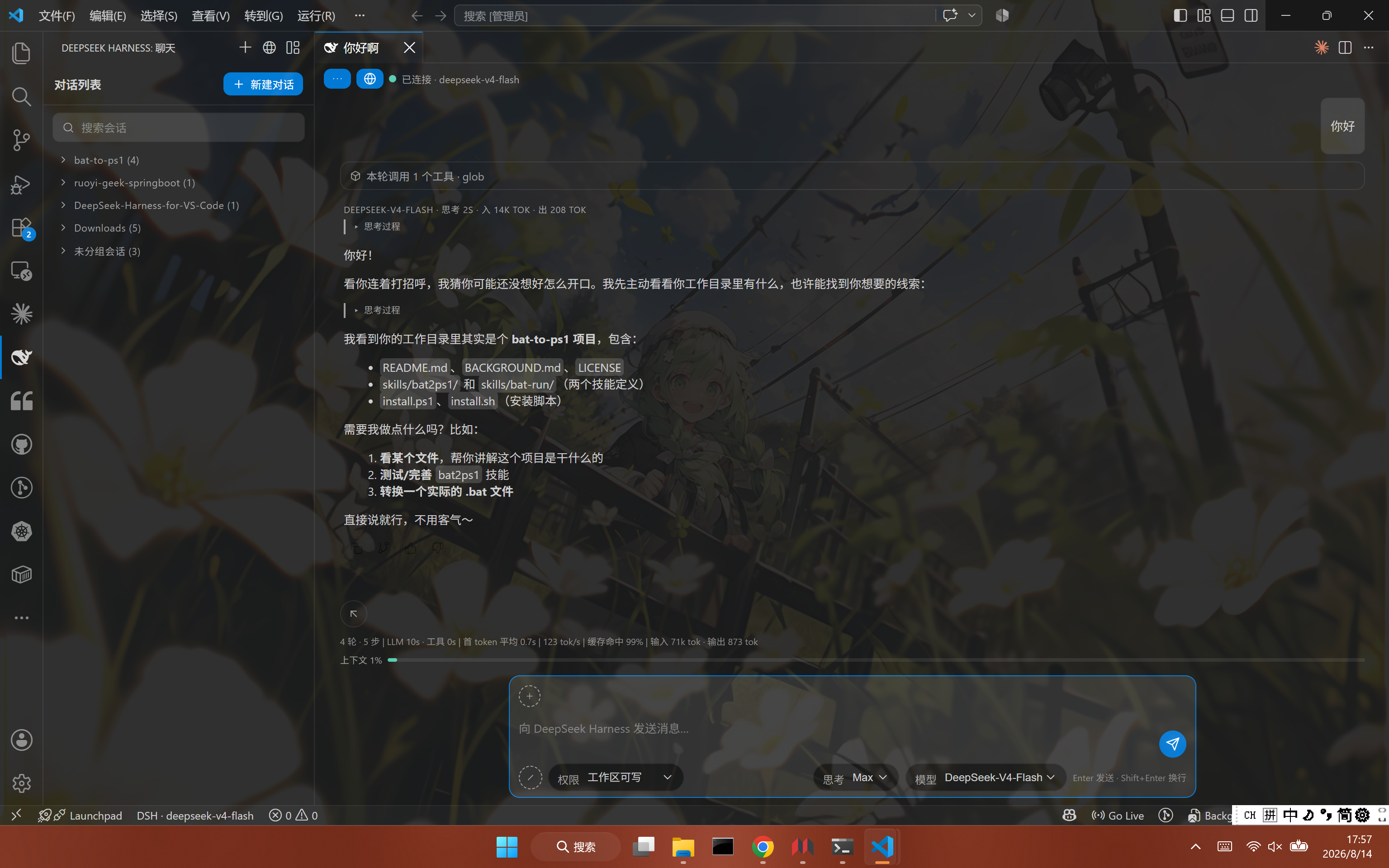Screen dimensions: 1389x868
Task: Expand the Downloads (5) conversation group
Action: (x=178, y=228)
